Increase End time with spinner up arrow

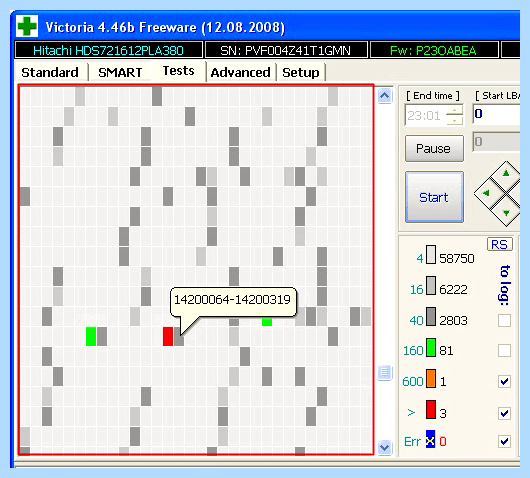455,111
